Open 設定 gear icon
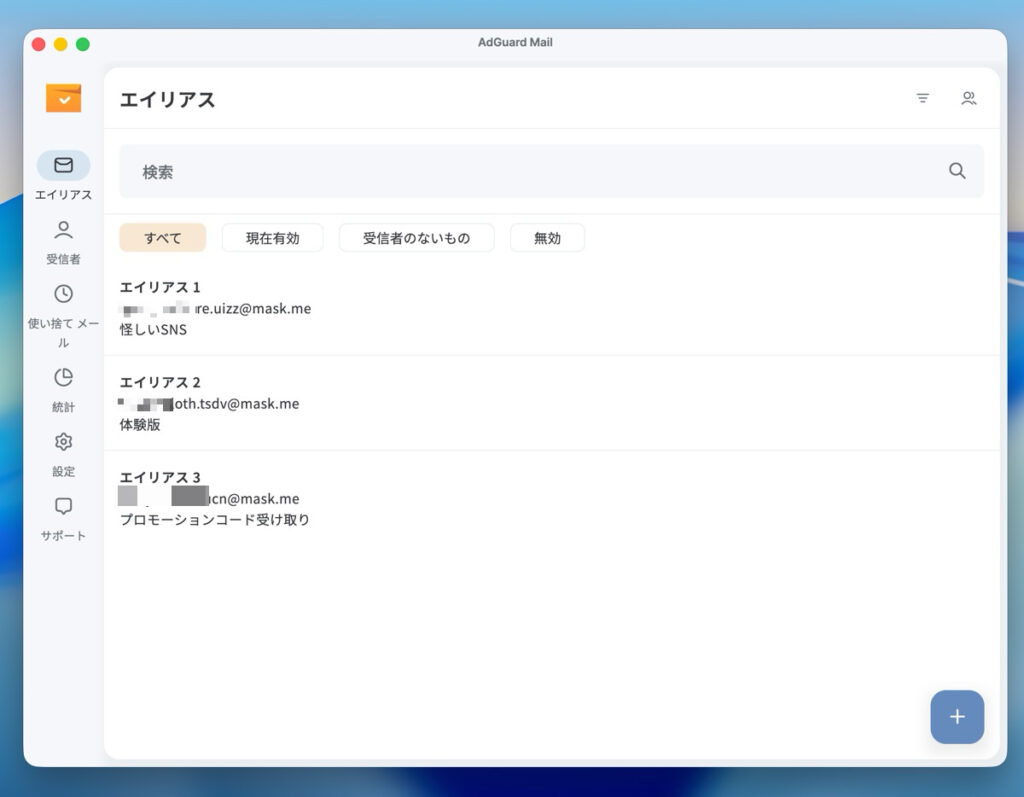 click(x=63, y=442)
